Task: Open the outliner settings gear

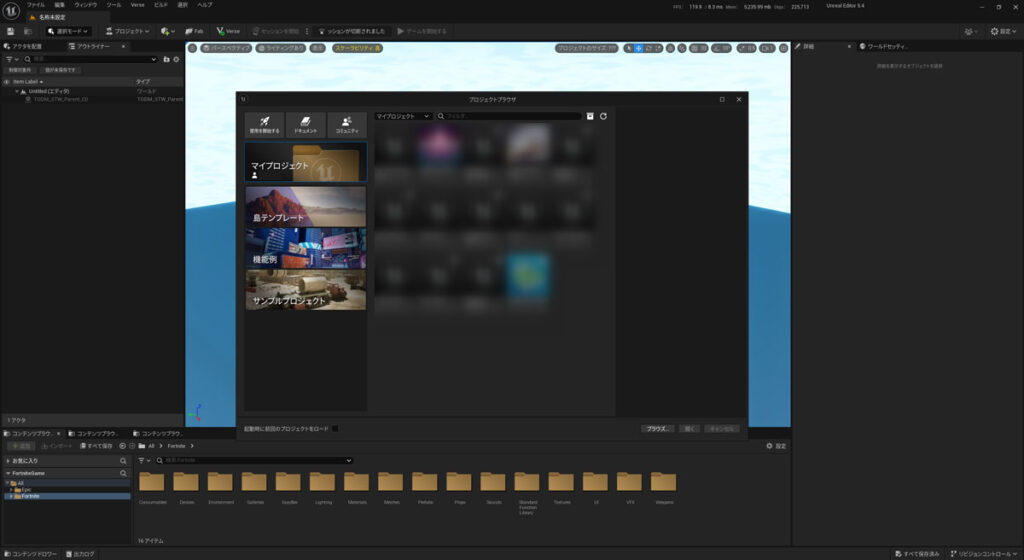Action: tap(176, 59)
